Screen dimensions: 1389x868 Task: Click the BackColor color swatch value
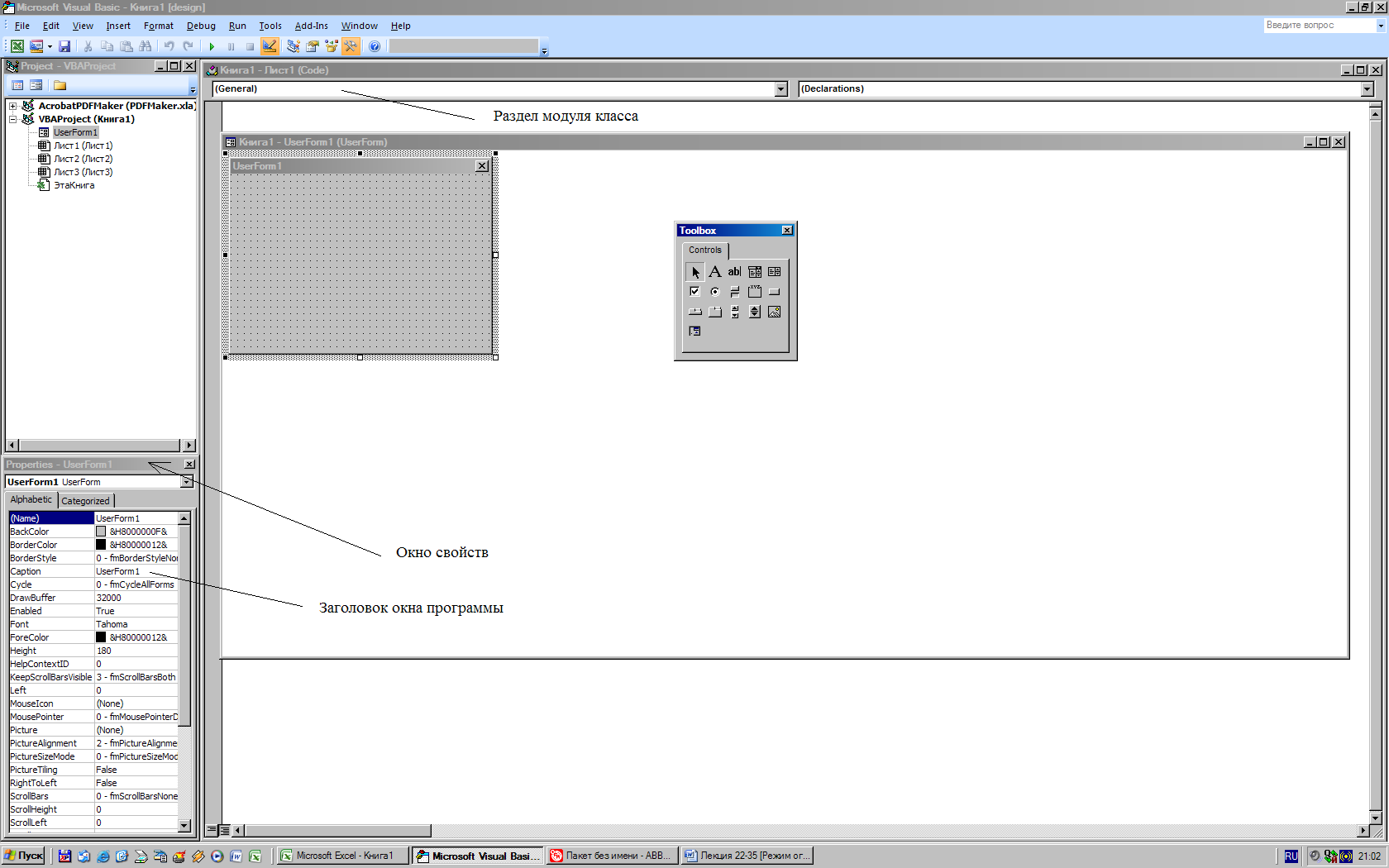pos(101,532)
